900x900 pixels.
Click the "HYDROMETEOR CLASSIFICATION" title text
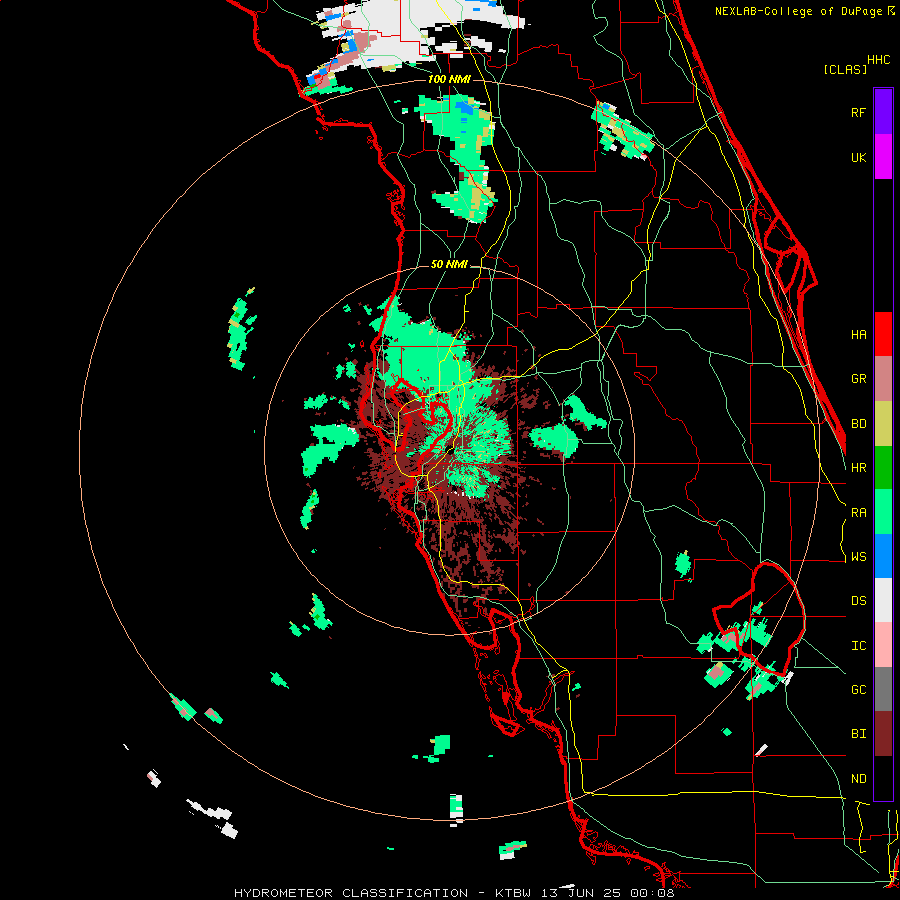(351, 893)
